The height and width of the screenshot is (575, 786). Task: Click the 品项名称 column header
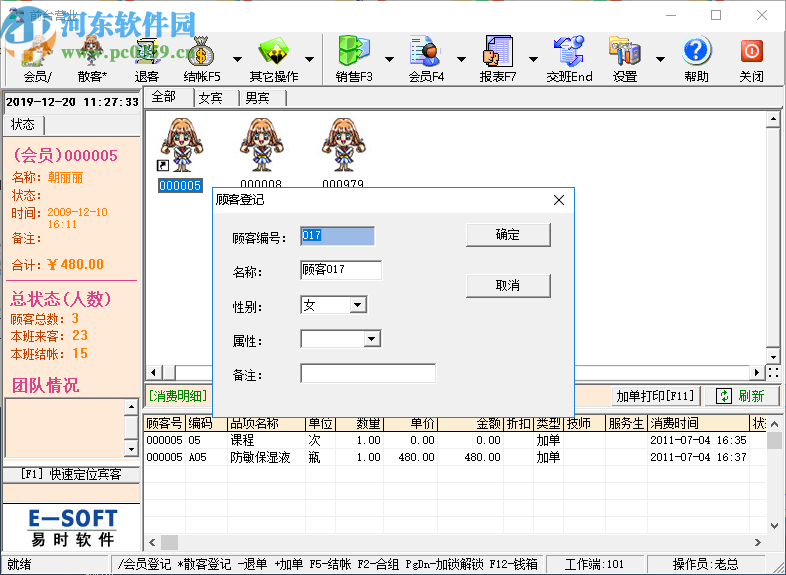[x=266, y=424]
